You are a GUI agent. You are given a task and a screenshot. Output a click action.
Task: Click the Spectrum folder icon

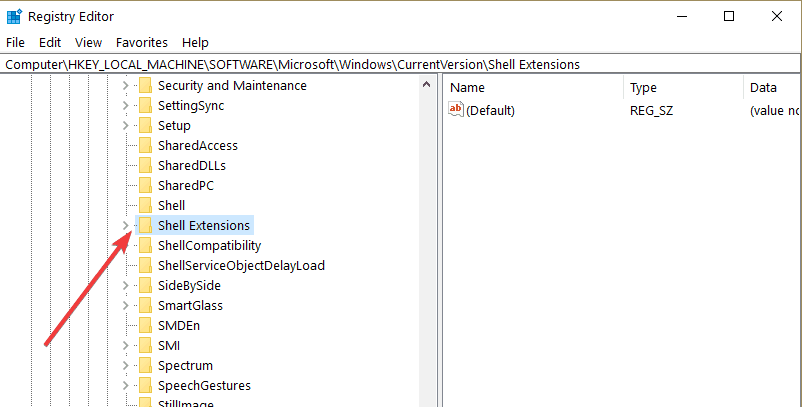tap(145, 366)
